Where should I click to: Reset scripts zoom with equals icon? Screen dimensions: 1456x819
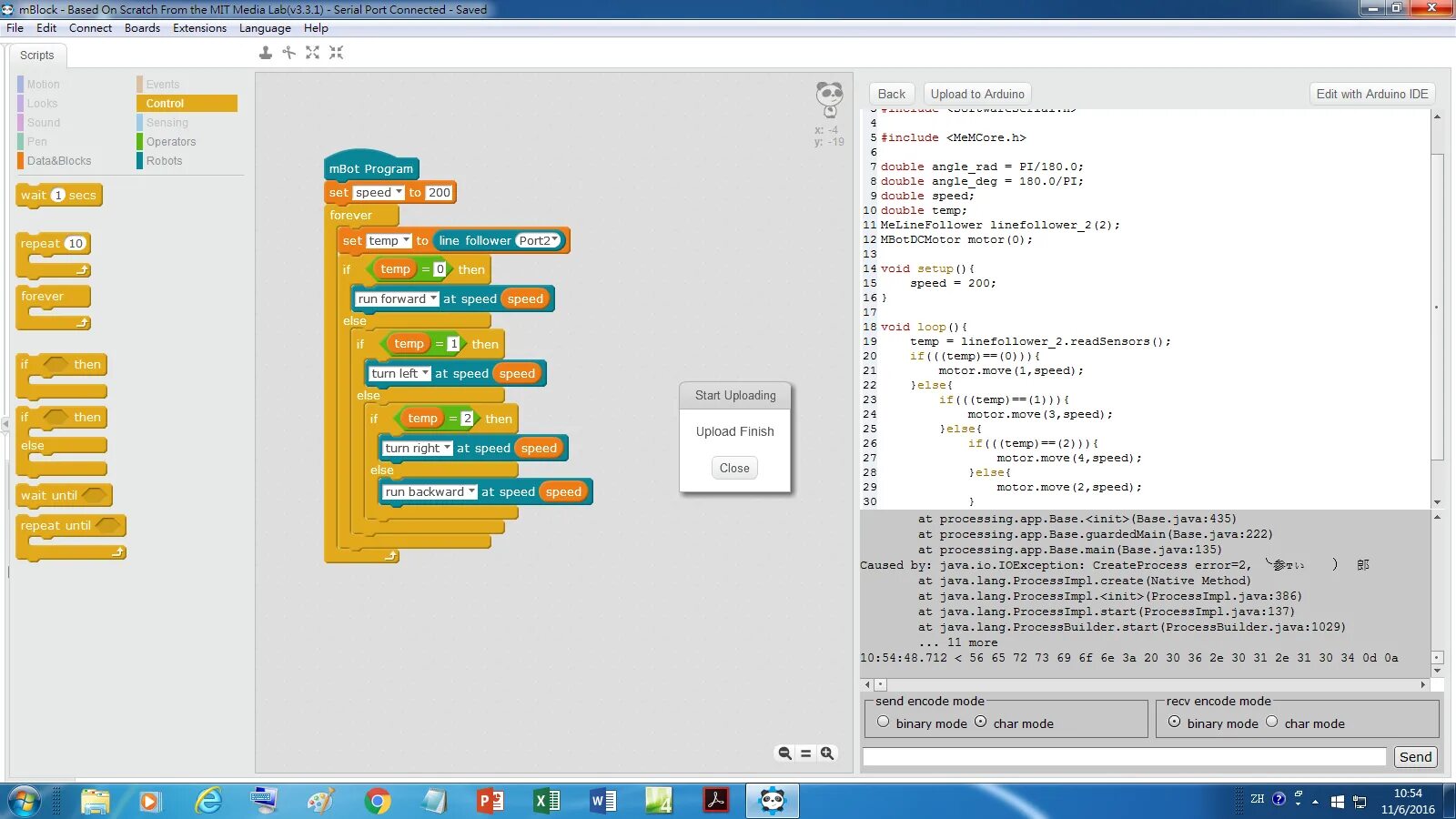(805, 753)
